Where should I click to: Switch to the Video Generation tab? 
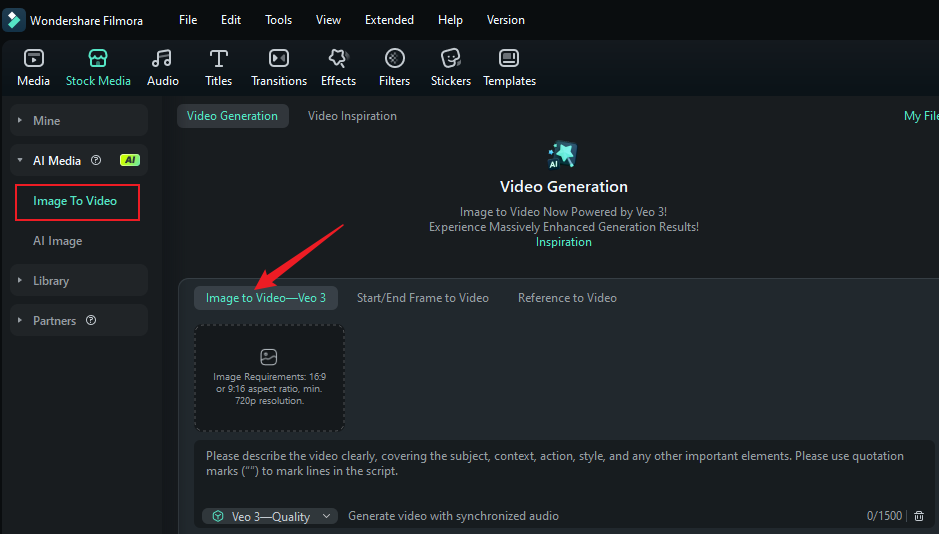click(x=232, y=116)
